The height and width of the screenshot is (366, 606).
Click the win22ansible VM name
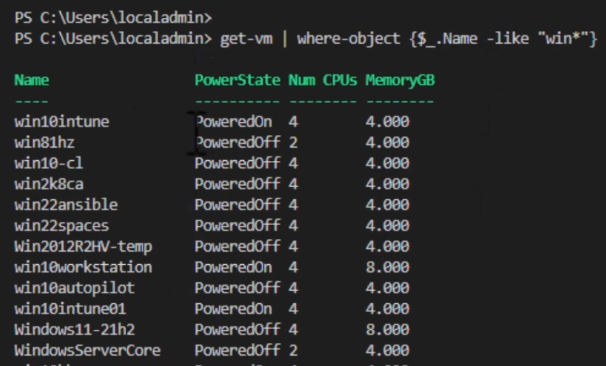[x=66, y=205]
